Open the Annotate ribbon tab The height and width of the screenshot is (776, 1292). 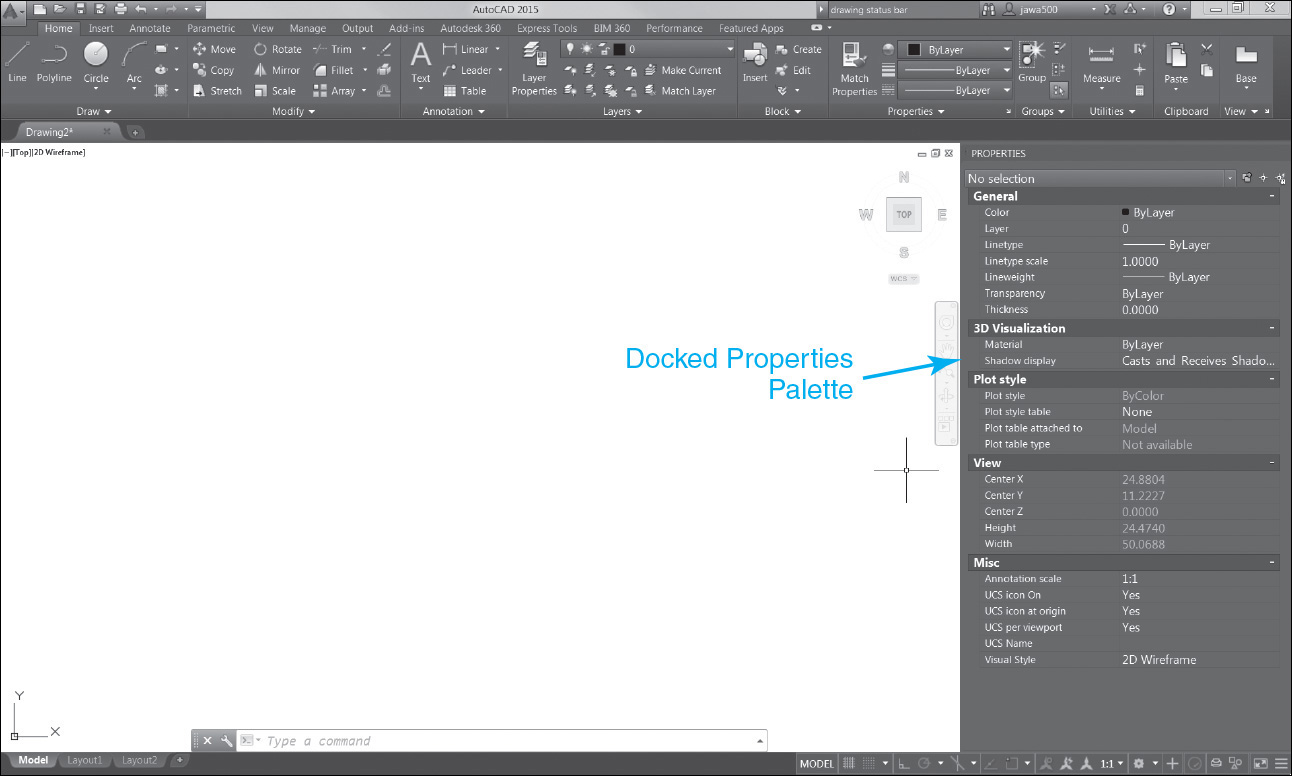[x=150, y=28]
